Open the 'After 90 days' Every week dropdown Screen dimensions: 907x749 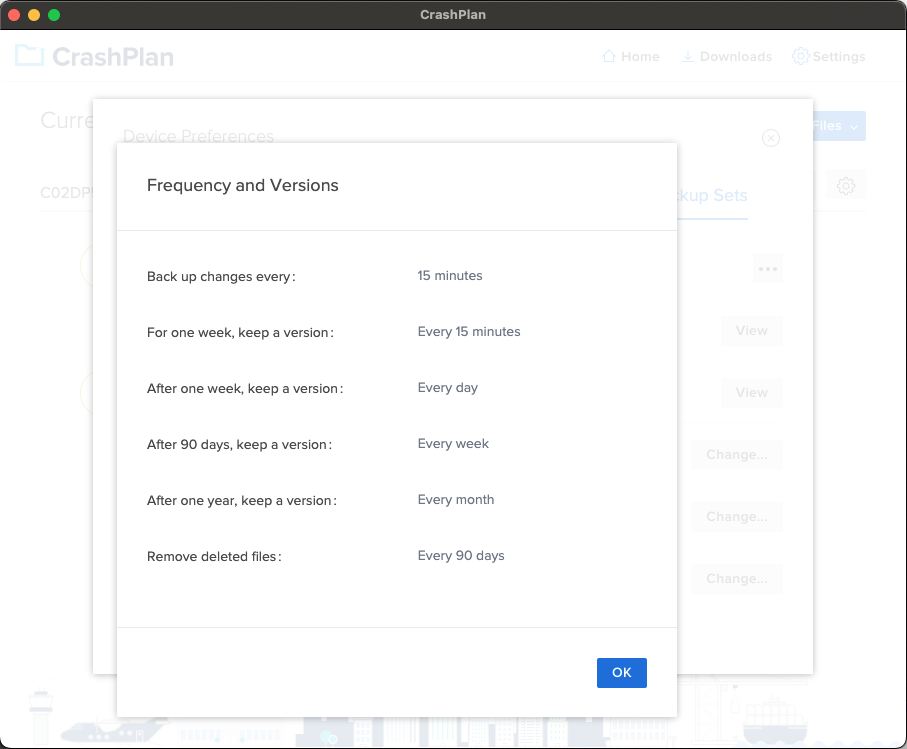pos(453,443)
